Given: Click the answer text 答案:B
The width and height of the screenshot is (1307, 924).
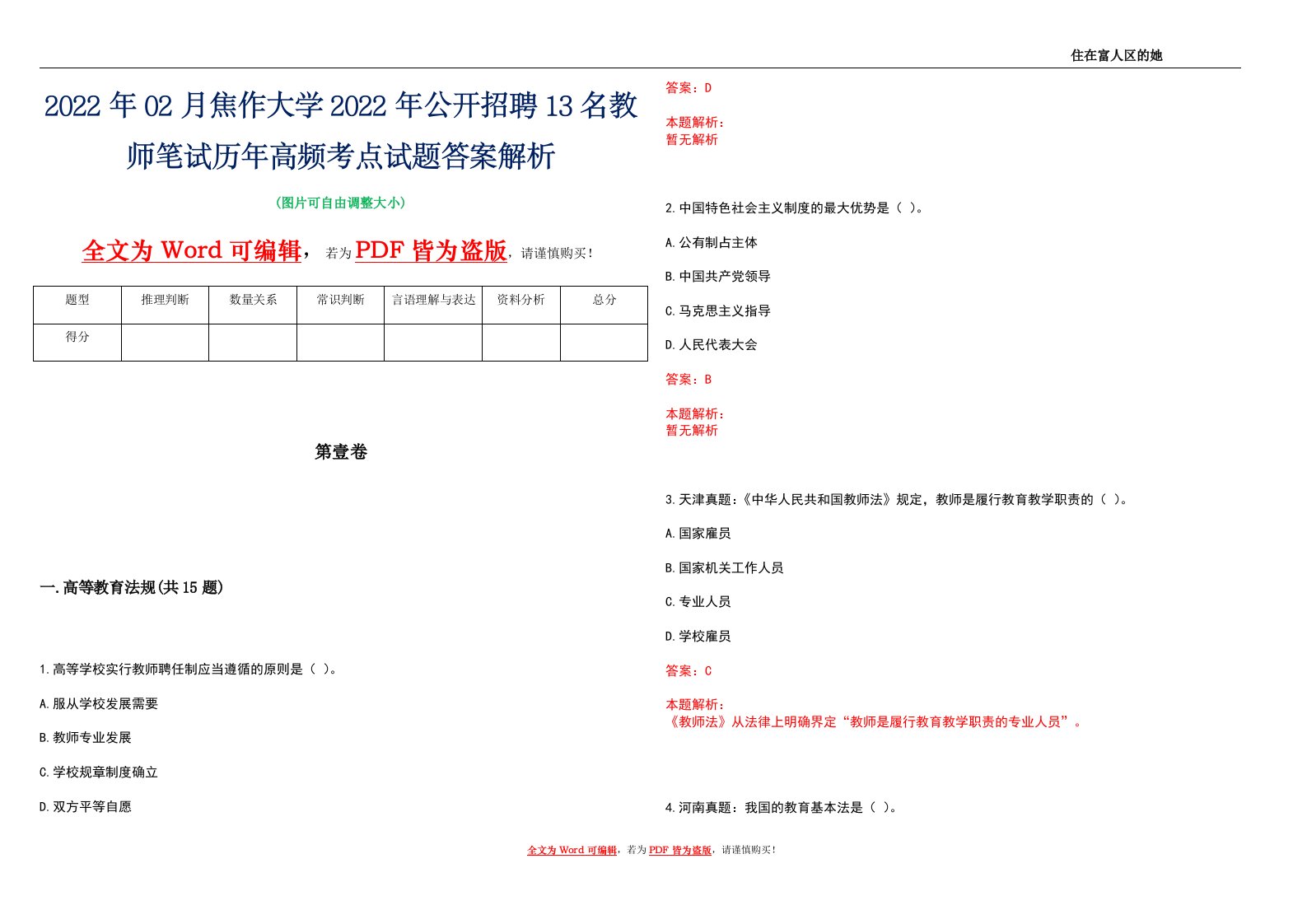Looking at the screenshot, I should click(x=689, y=380).
